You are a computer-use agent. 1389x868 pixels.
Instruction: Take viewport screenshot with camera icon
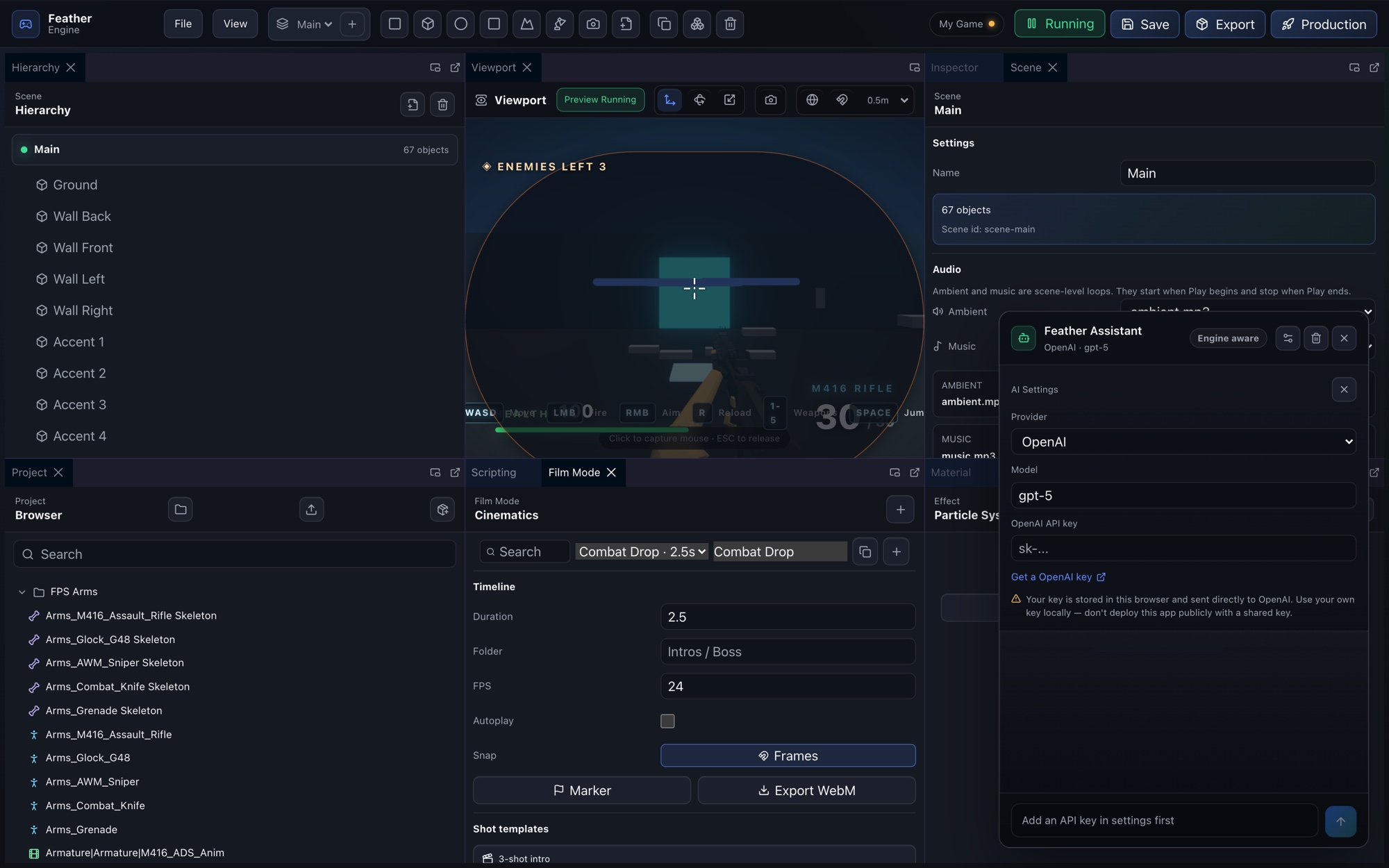(x=771, y=100)
